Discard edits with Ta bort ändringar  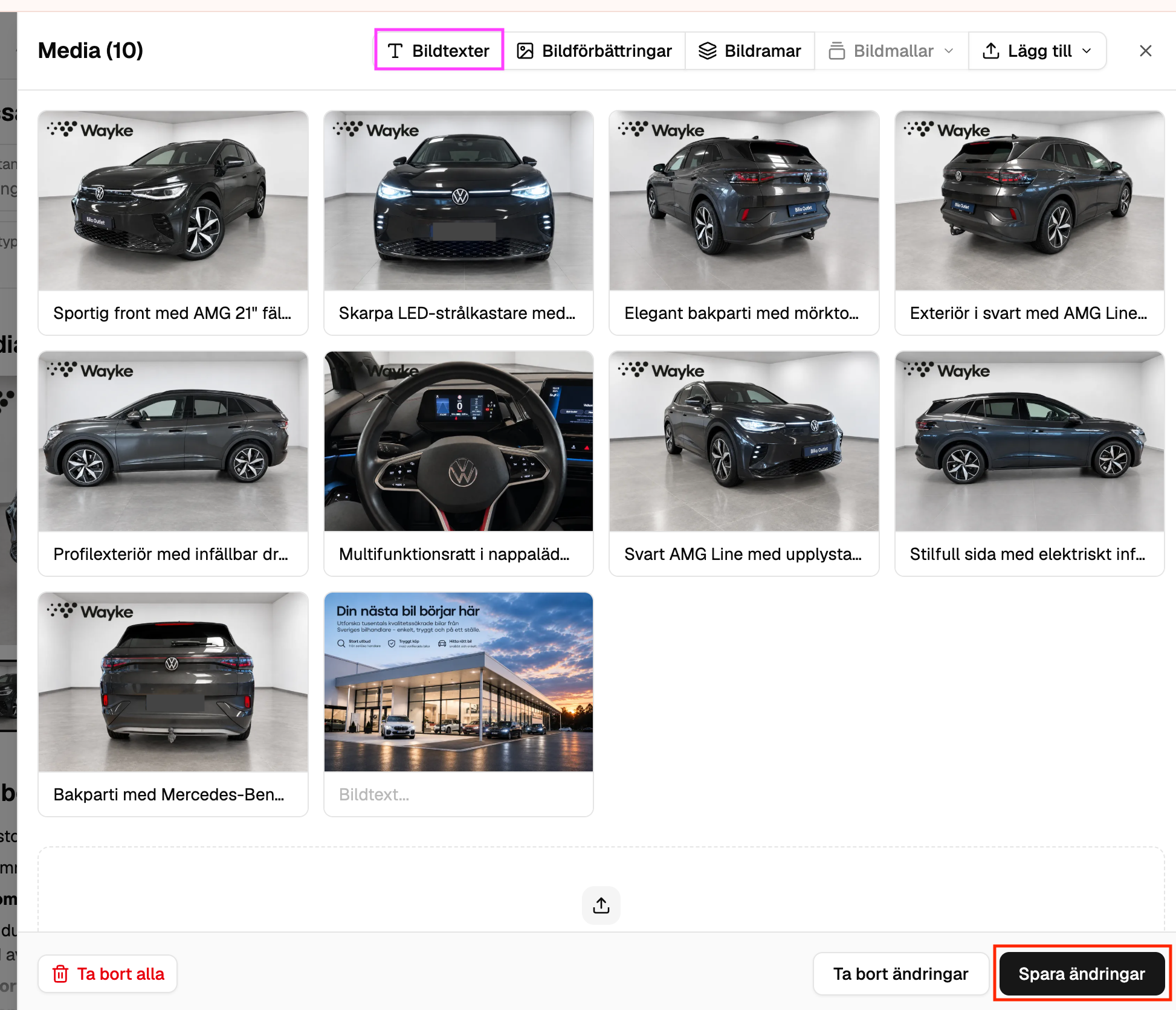(x=900, y=974)
